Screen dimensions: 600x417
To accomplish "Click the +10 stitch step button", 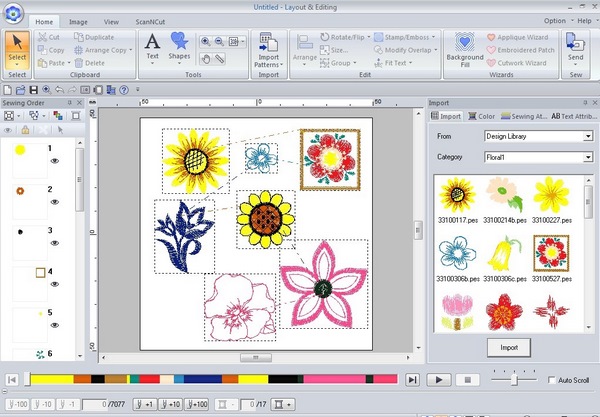I will (170, 404).
